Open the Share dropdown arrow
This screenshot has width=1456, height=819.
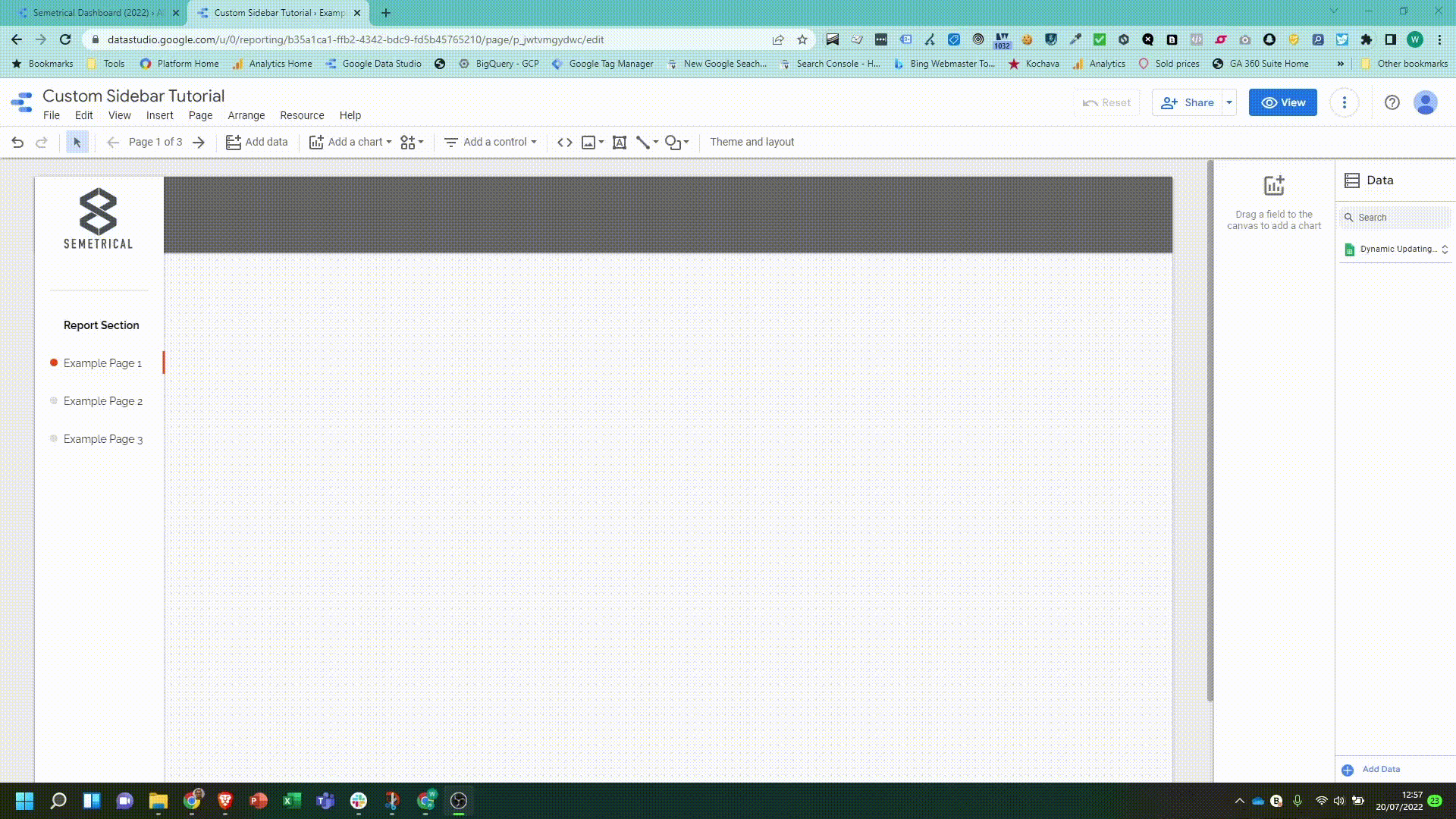1229,103
